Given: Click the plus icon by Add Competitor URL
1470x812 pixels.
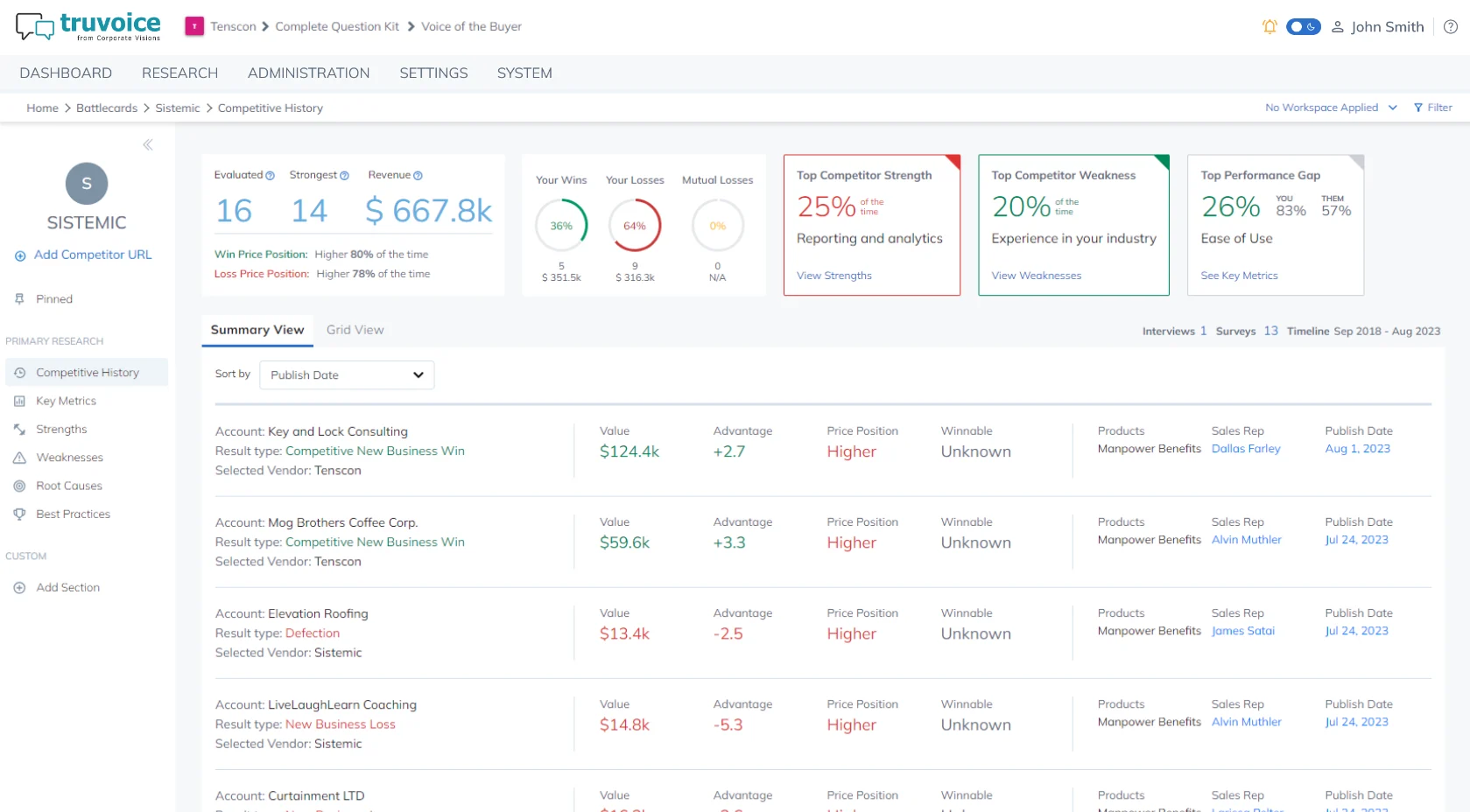Looking at the screenshot, I should 20,255.
